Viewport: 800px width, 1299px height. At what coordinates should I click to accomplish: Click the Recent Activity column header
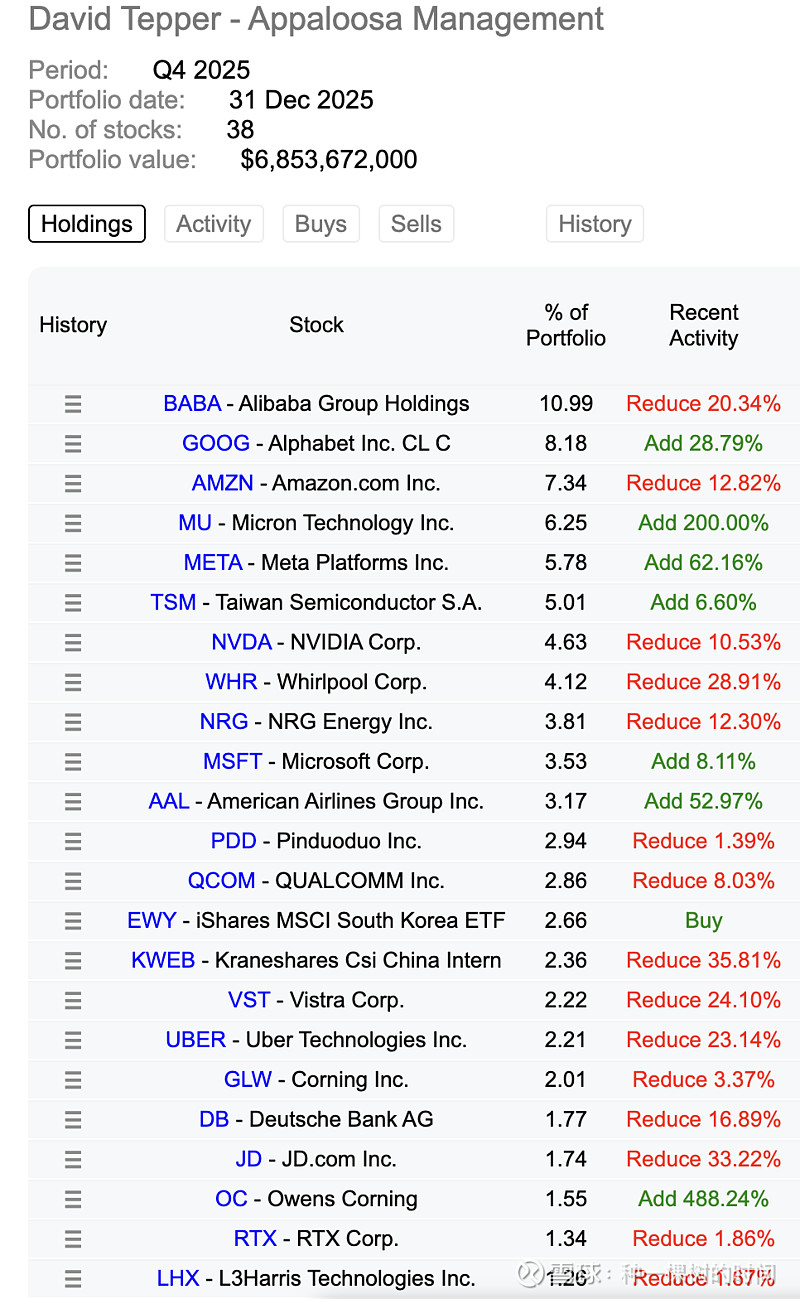tap(704, 325)
